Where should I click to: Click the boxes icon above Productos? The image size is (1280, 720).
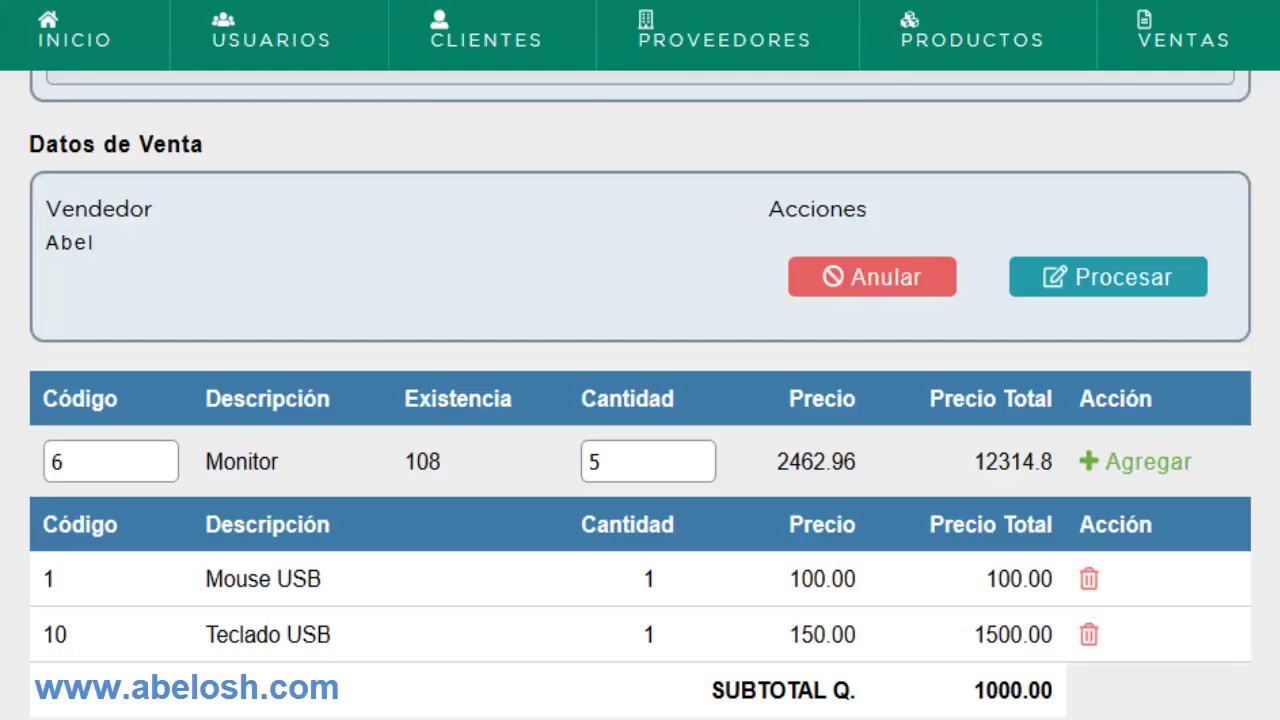coord(909,19)
